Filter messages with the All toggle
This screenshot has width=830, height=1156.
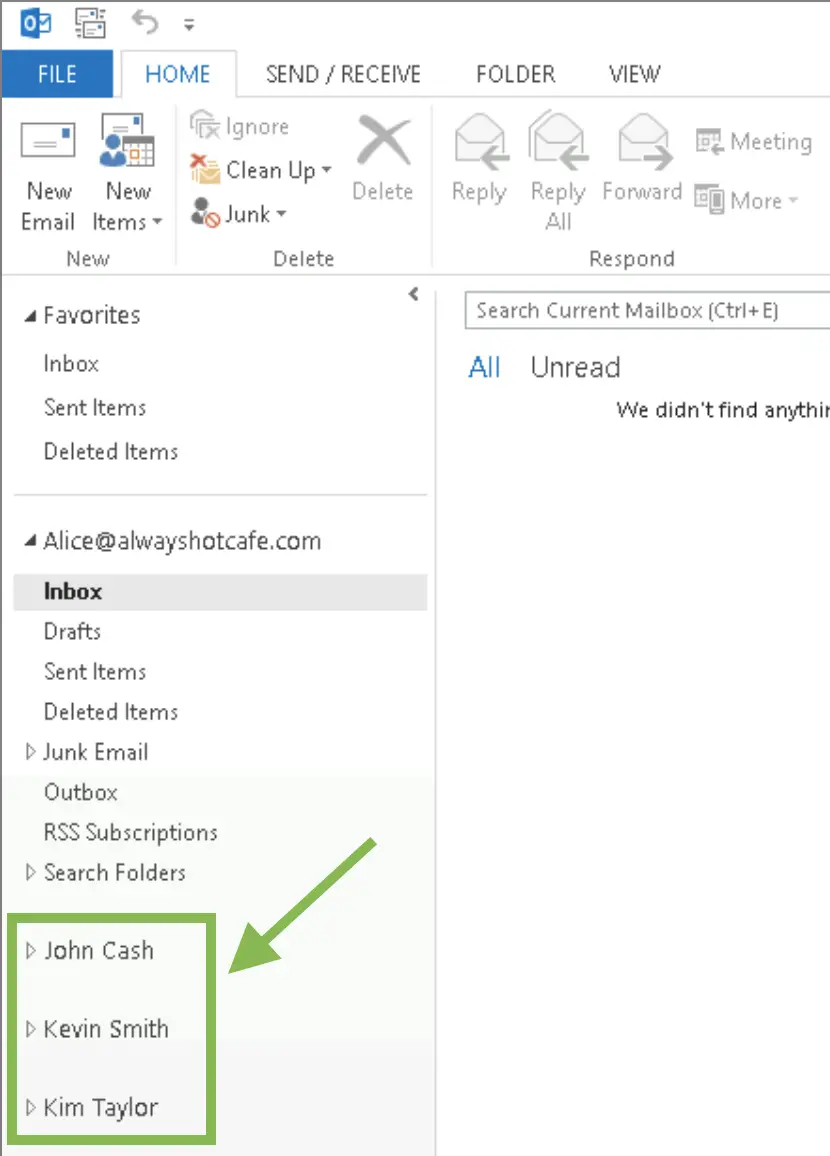click(485, 367)
